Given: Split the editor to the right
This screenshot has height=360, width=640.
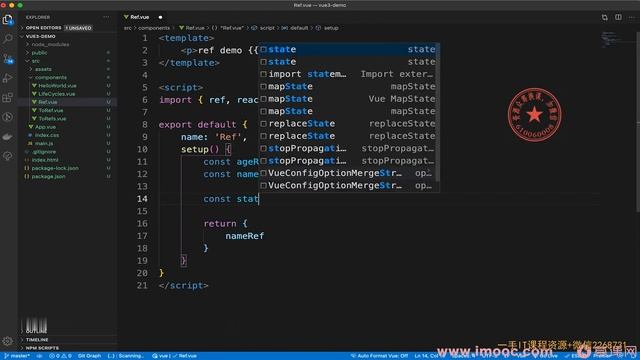Looking at the screenshot, I should [618, 17].
